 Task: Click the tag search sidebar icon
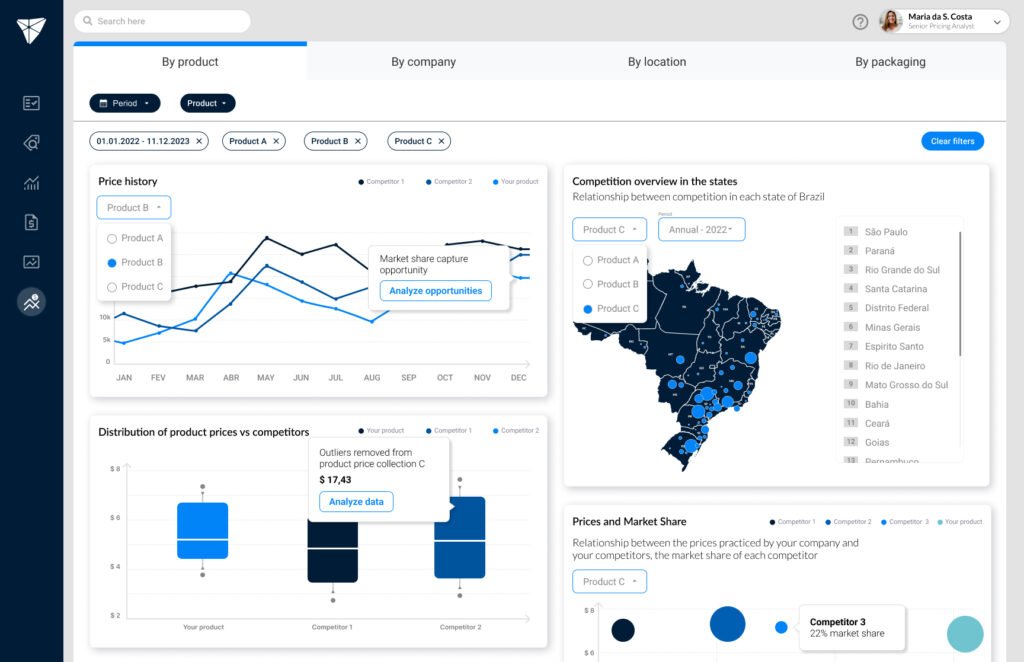31,143
